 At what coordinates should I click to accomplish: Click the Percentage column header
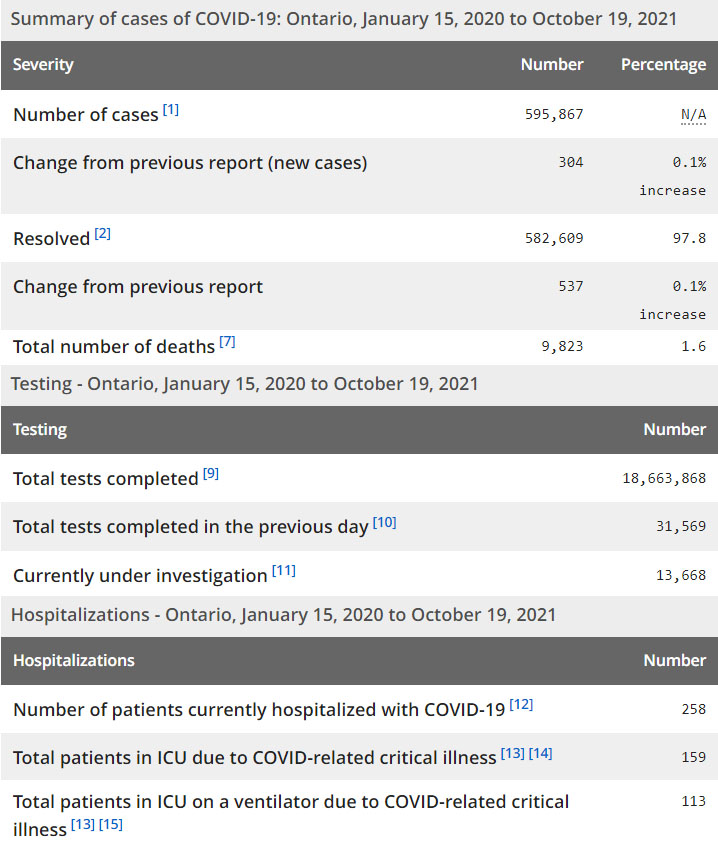coord(663,65)
